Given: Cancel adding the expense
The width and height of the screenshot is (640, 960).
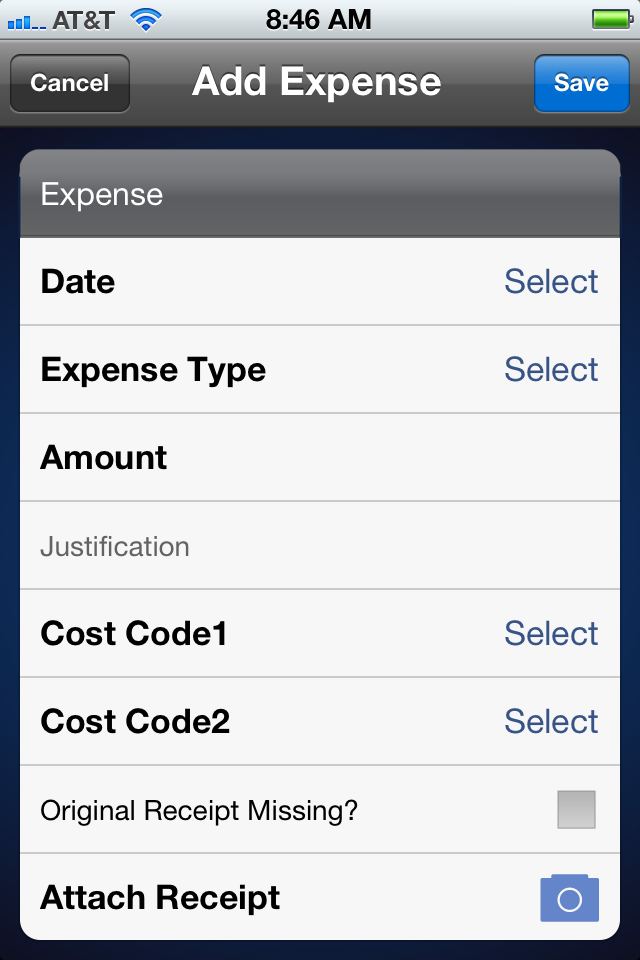Looking at the screenshot, I should 70,83.
